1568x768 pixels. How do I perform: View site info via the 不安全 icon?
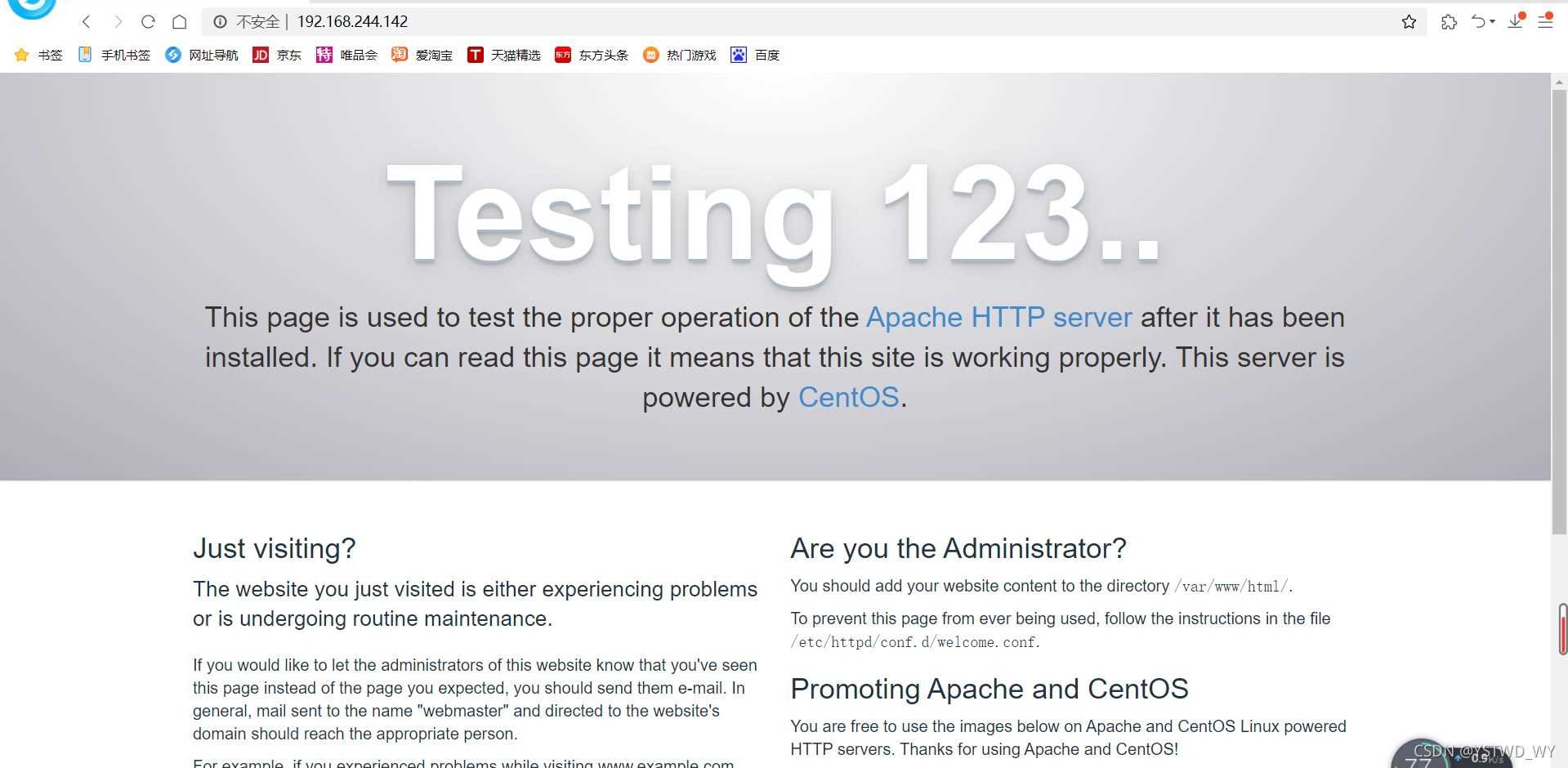tap(221, 22)
